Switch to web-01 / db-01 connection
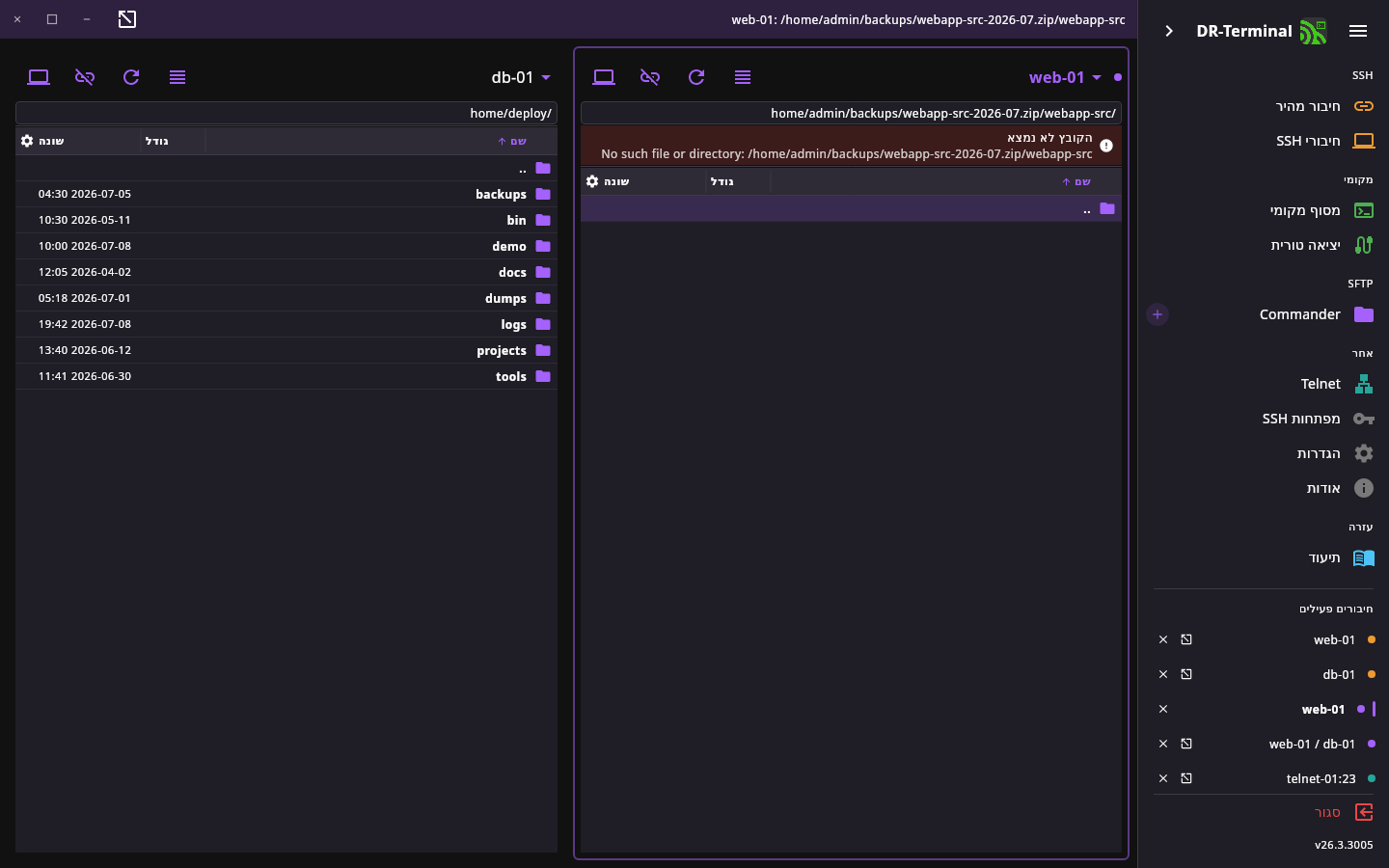The width and height of the screenshot is (1389, 868). pyautogui.click(x=1312, y=744)
